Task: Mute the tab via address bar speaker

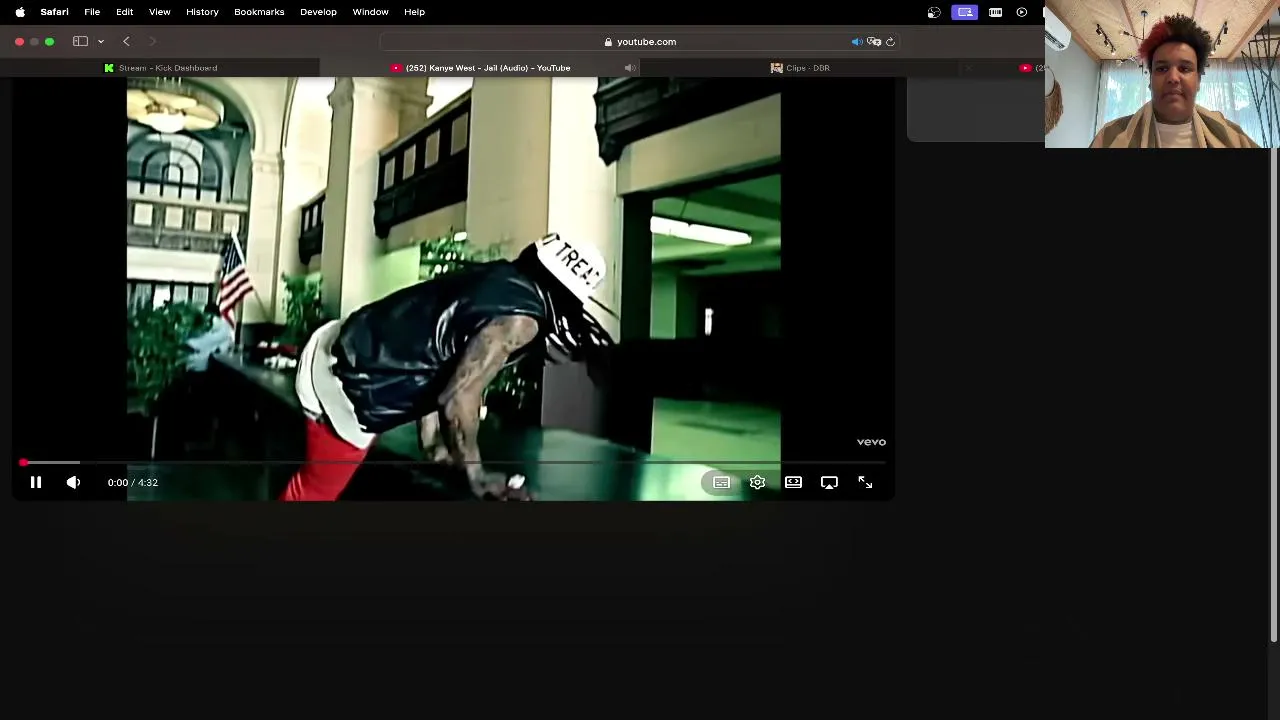Action: pos(857,42)
